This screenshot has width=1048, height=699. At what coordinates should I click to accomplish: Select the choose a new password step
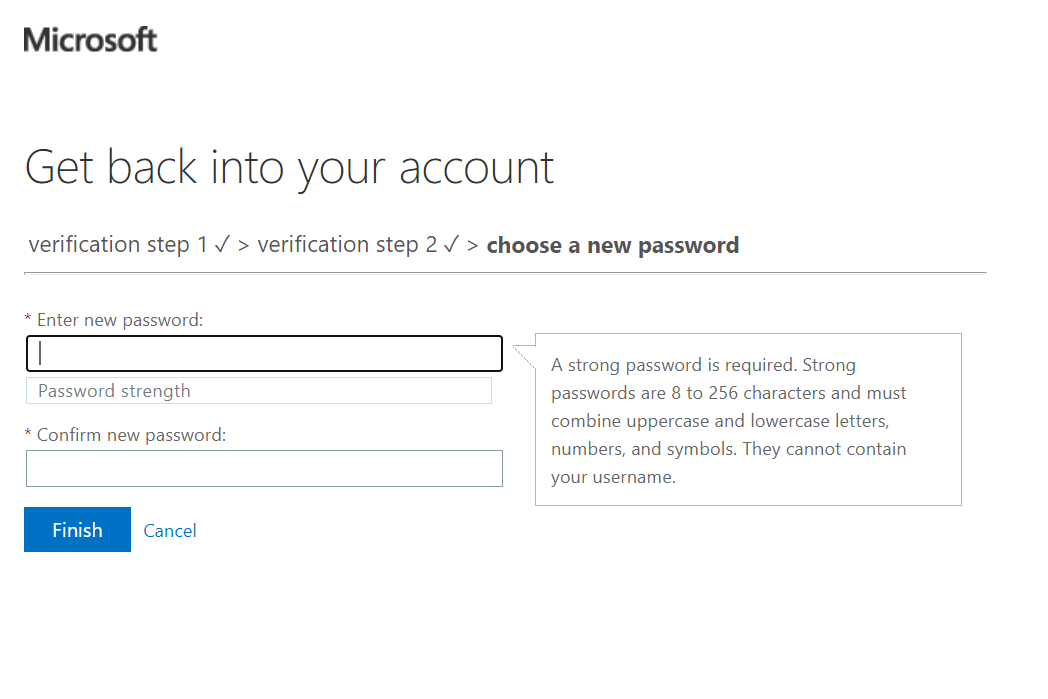click(x=613, y=244)
